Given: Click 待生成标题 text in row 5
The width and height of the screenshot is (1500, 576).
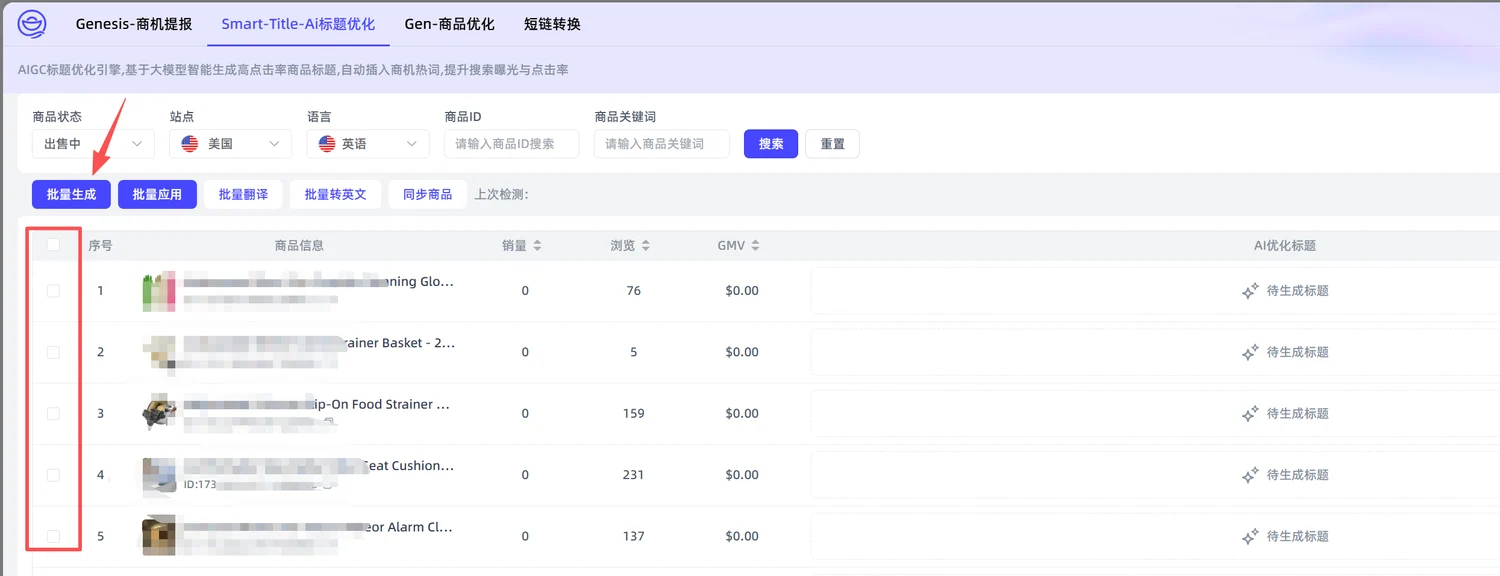Looking at the screenshot, I should [x=1298, y=536].
